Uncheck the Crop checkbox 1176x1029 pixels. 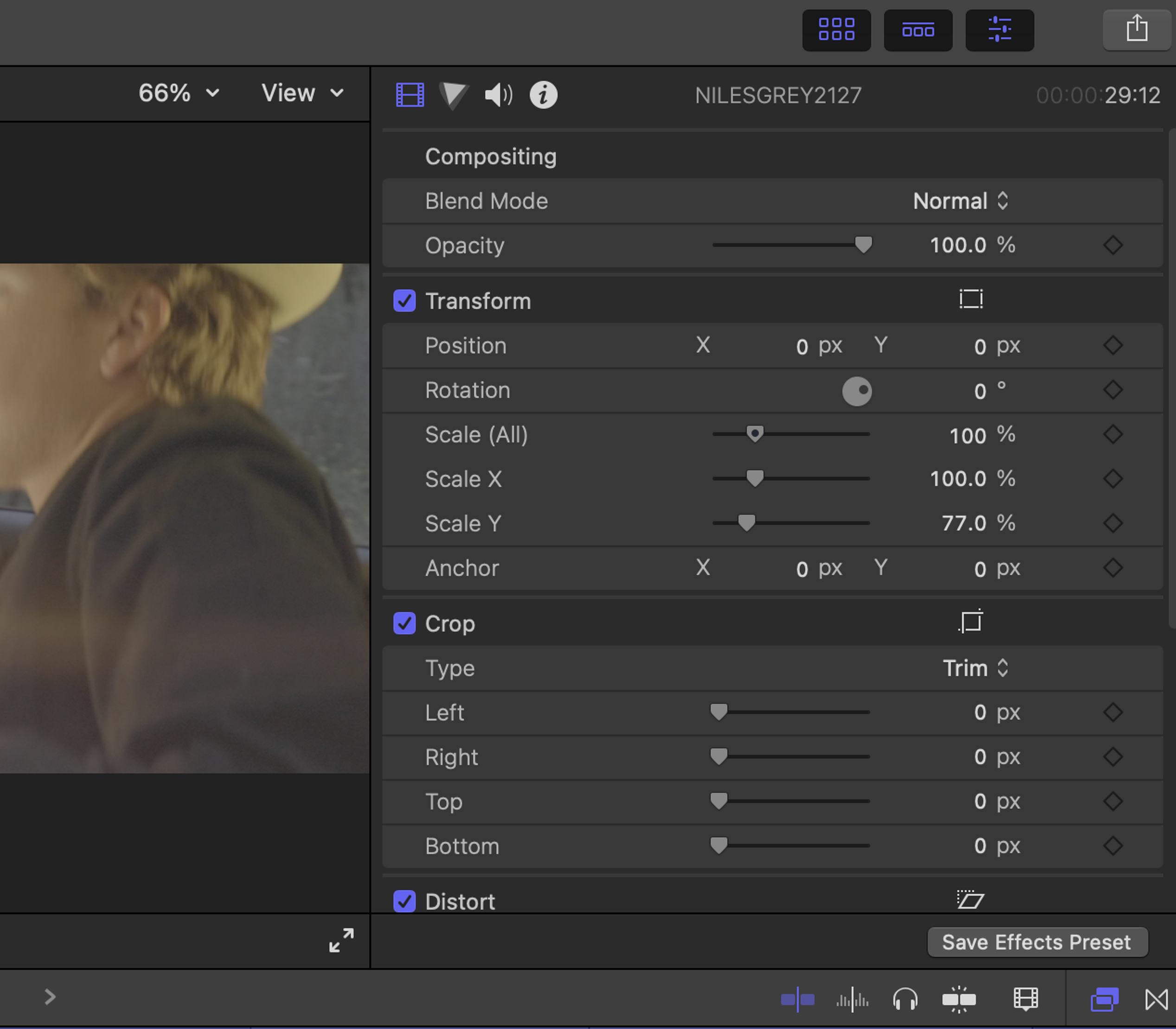404,623
